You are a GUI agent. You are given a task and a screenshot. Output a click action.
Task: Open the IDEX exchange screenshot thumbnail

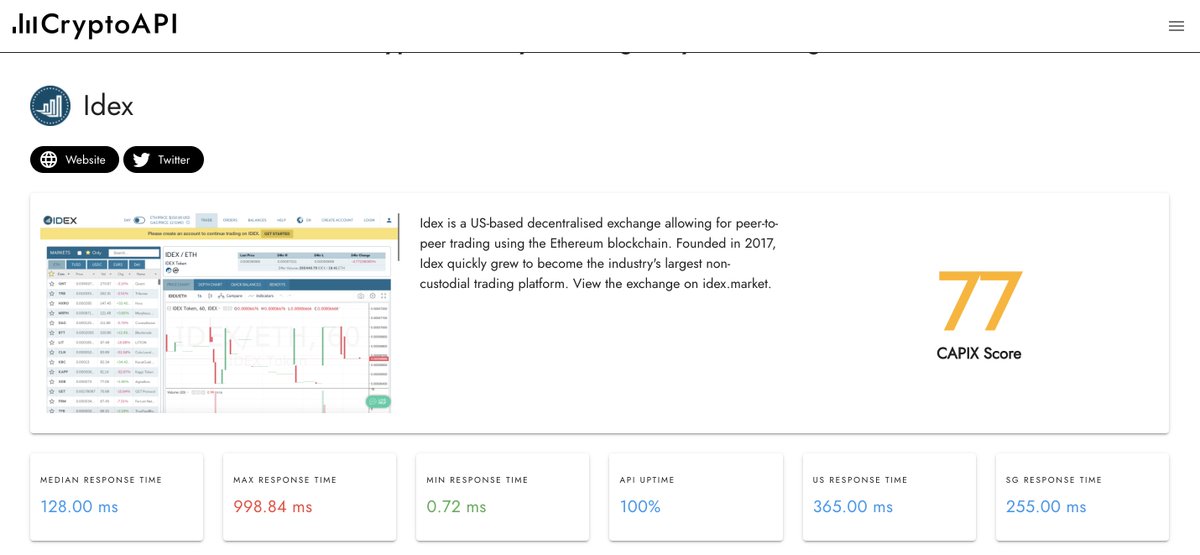click(219, 312)
